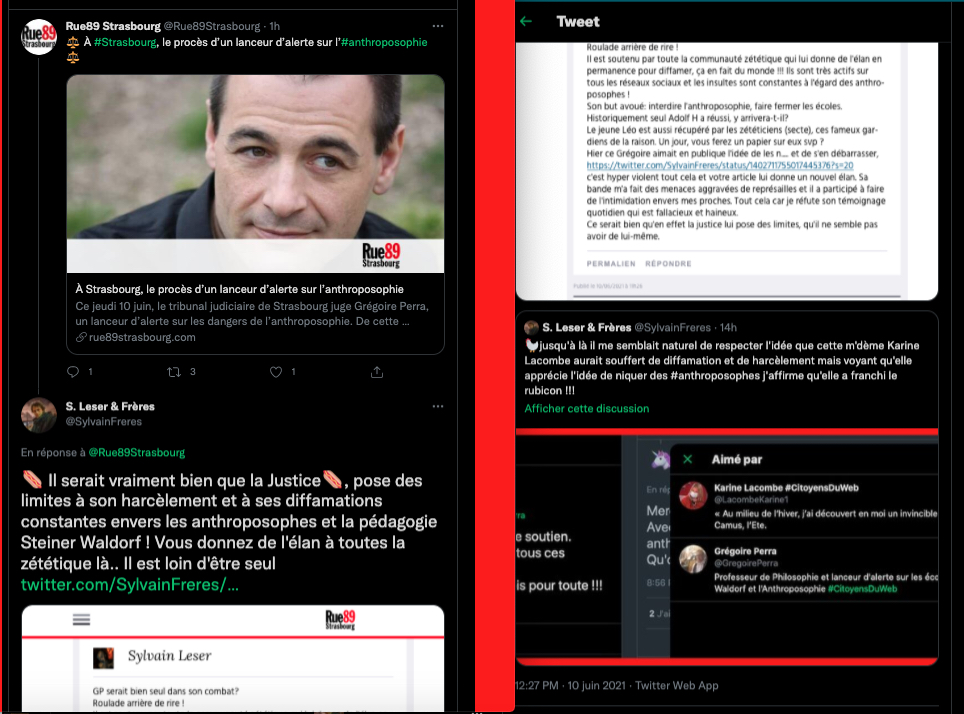964x714 pixels.
Task: Open Karine Lacombe's profile avatar
Action: coord(693,495)
